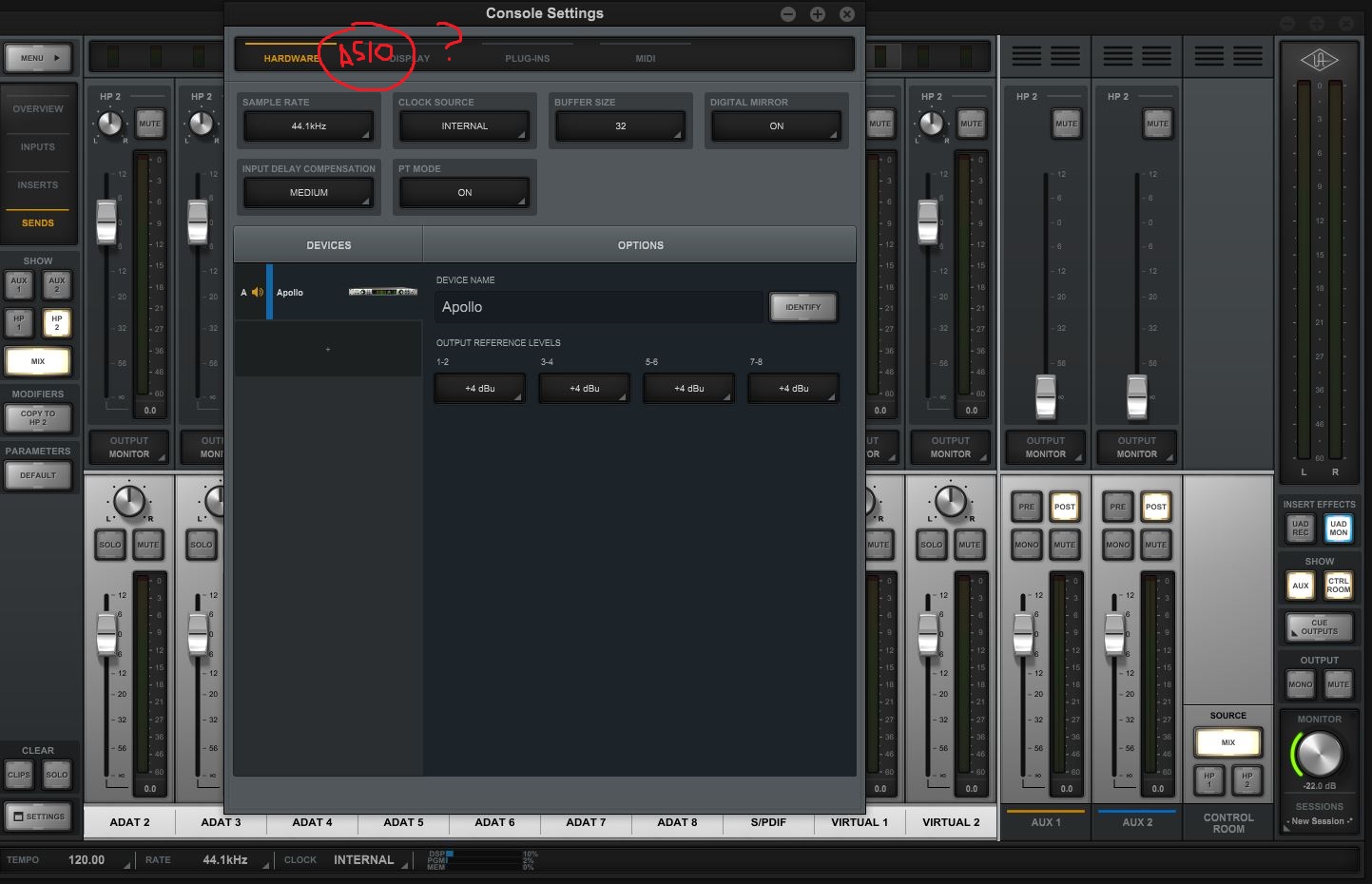The width and height of the screenshot is (1372, 884).
Task: Add a device with the plus slot under Apollo
Action: (x=328, y=349)
